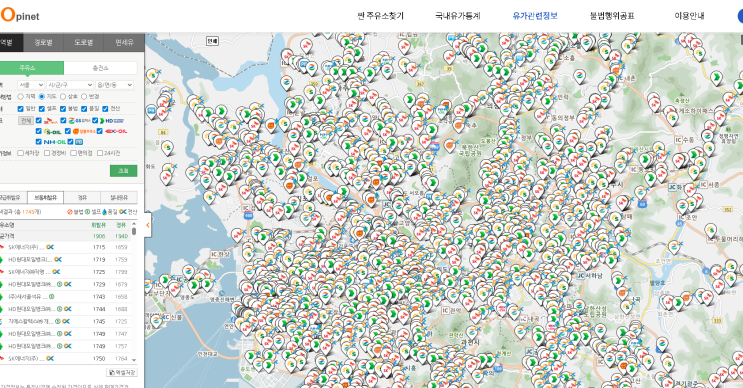Click the S-OIL brand logo
This screenshot has width=743, height=388.
tap(53, 132)
